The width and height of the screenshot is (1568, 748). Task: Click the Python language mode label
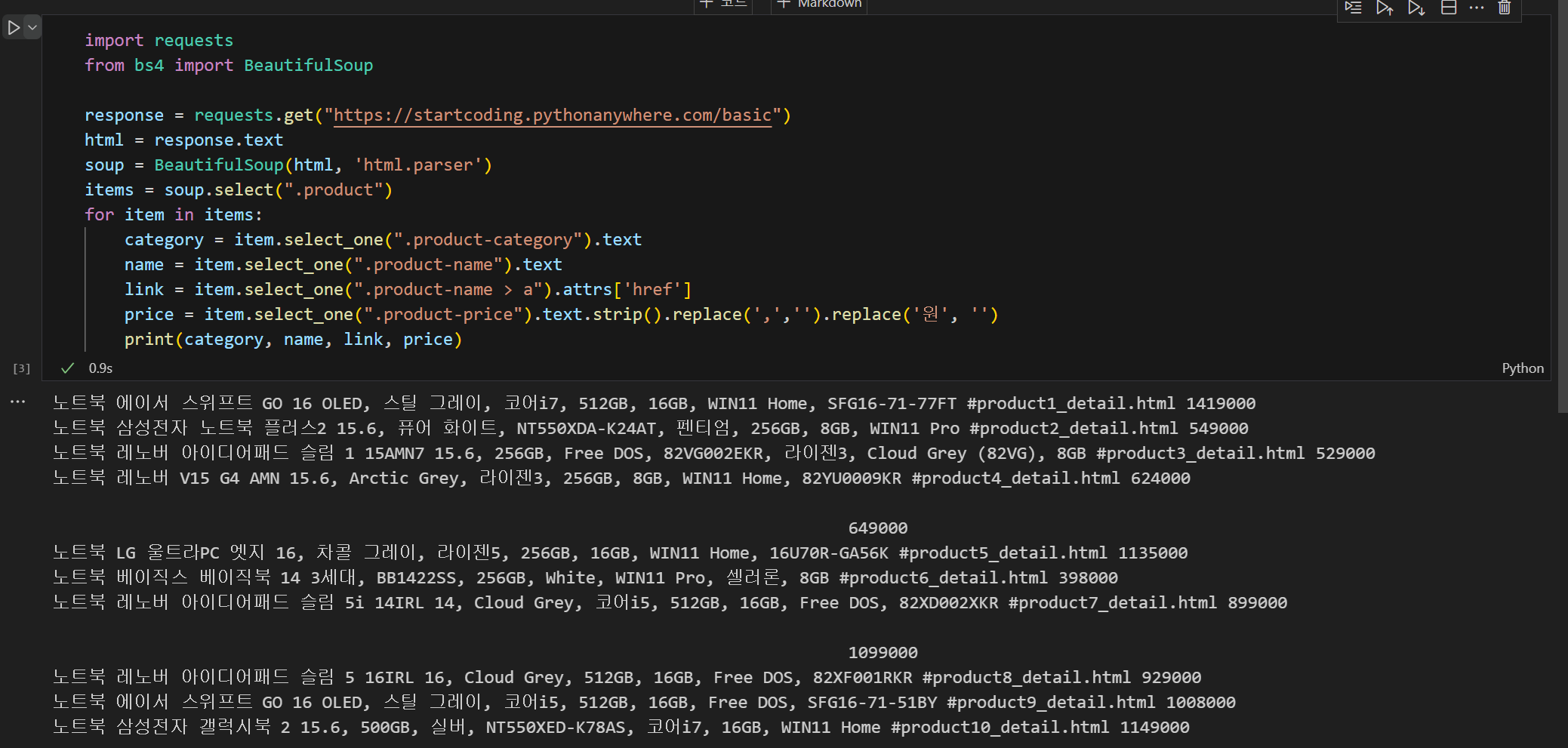coord(1522,368)
